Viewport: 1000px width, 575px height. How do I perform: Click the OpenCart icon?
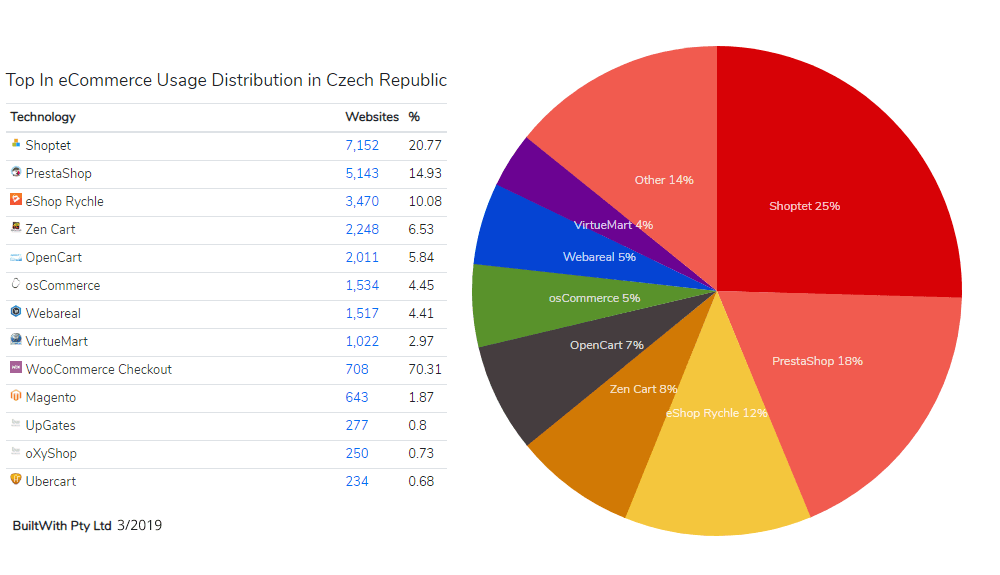pos(16,257)
